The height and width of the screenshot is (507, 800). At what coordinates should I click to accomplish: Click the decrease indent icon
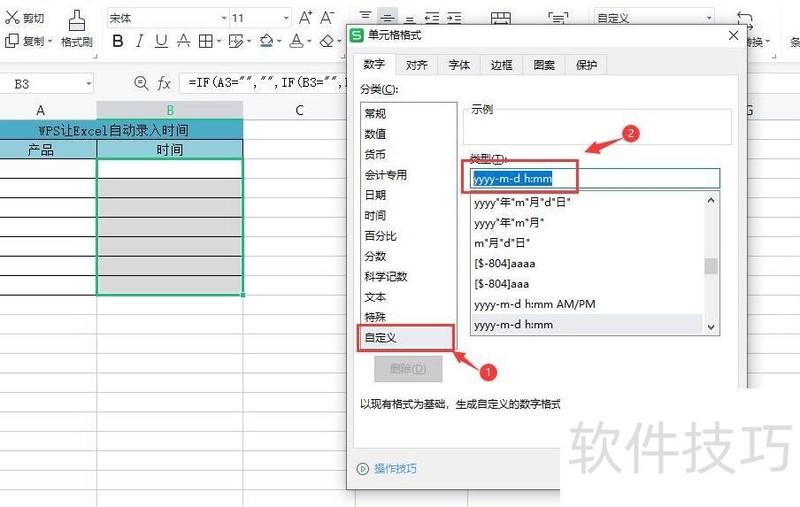432,18
